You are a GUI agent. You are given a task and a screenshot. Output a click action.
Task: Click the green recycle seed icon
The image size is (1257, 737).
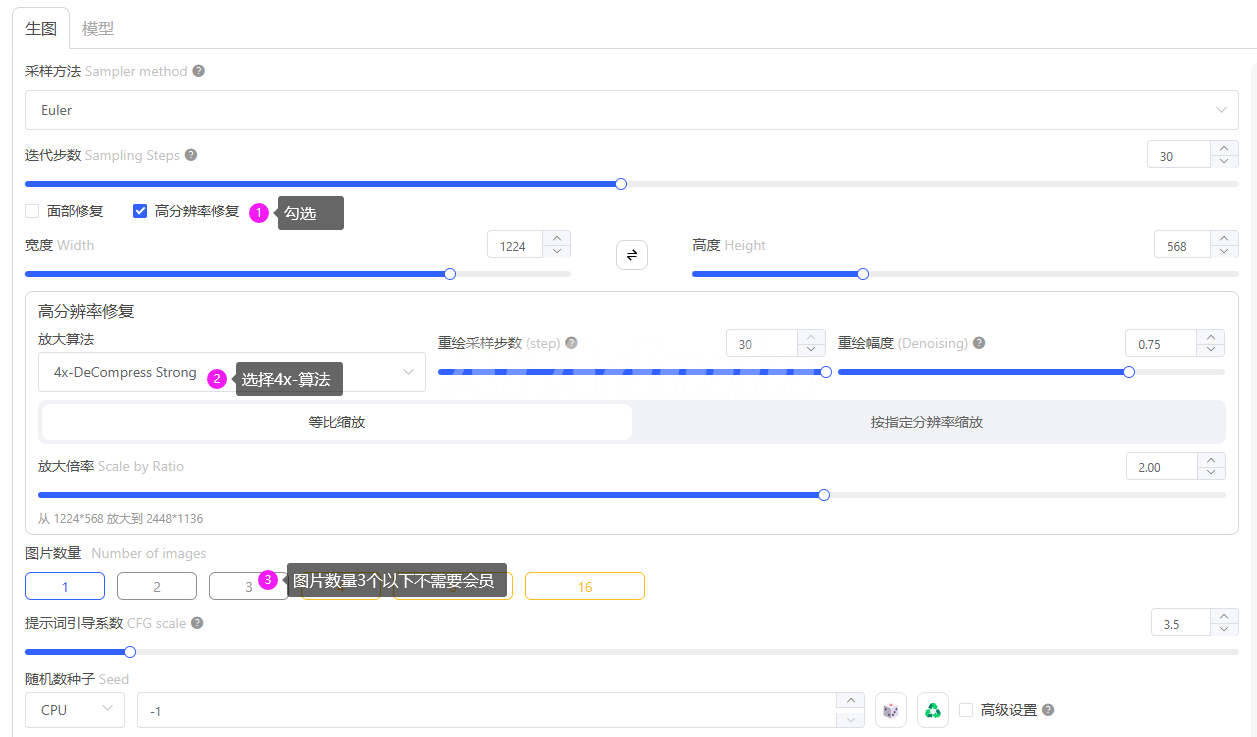932,710
